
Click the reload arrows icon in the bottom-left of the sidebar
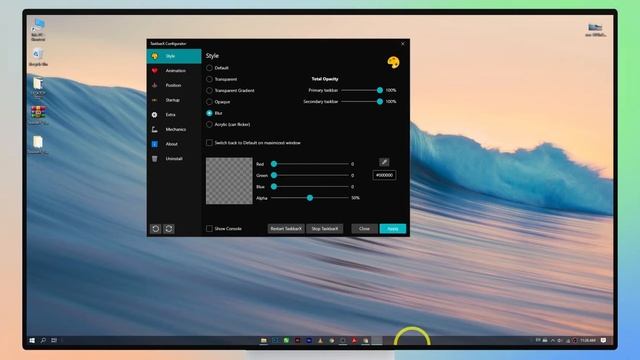point(169,229)
